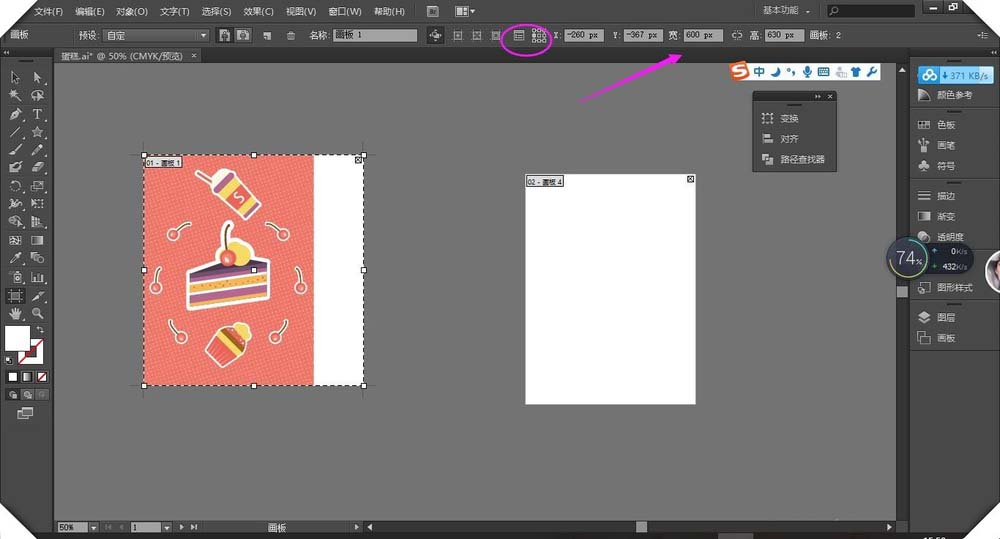Select the Pencil tool
This screenshot has height=539, width=1000.
[x=38, y=150]
